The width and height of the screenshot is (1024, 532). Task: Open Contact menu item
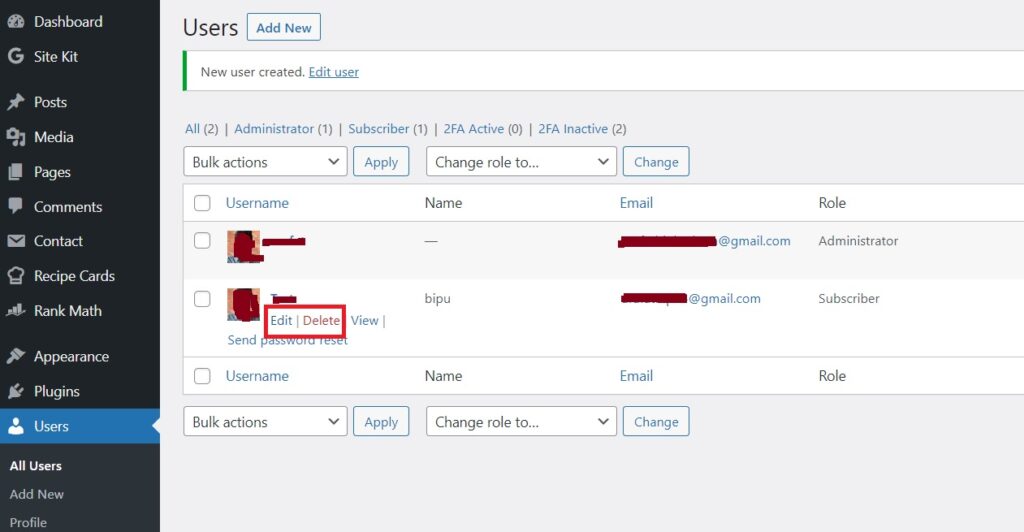58,241
